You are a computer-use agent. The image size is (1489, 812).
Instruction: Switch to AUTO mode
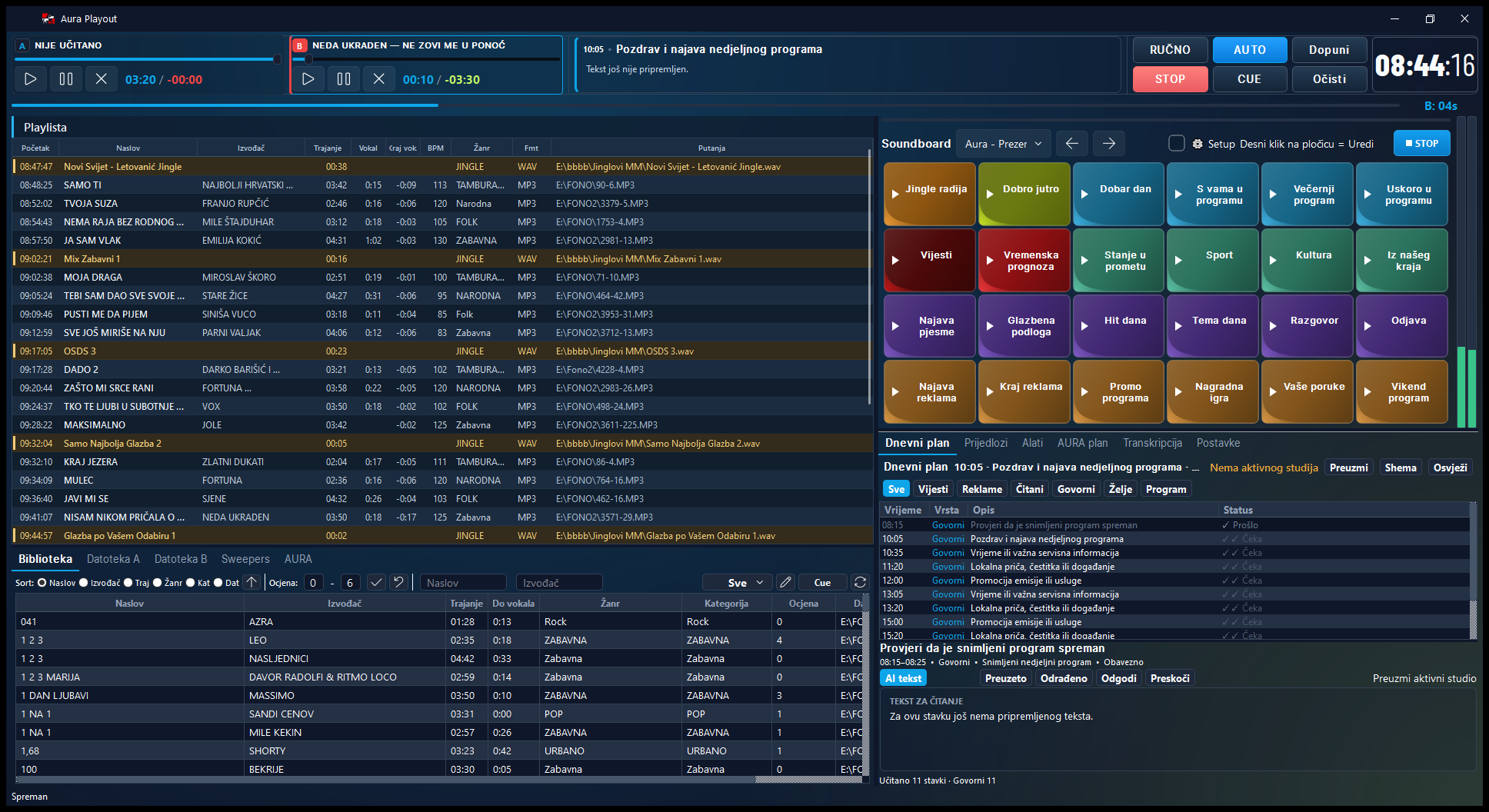[1250, 50]
